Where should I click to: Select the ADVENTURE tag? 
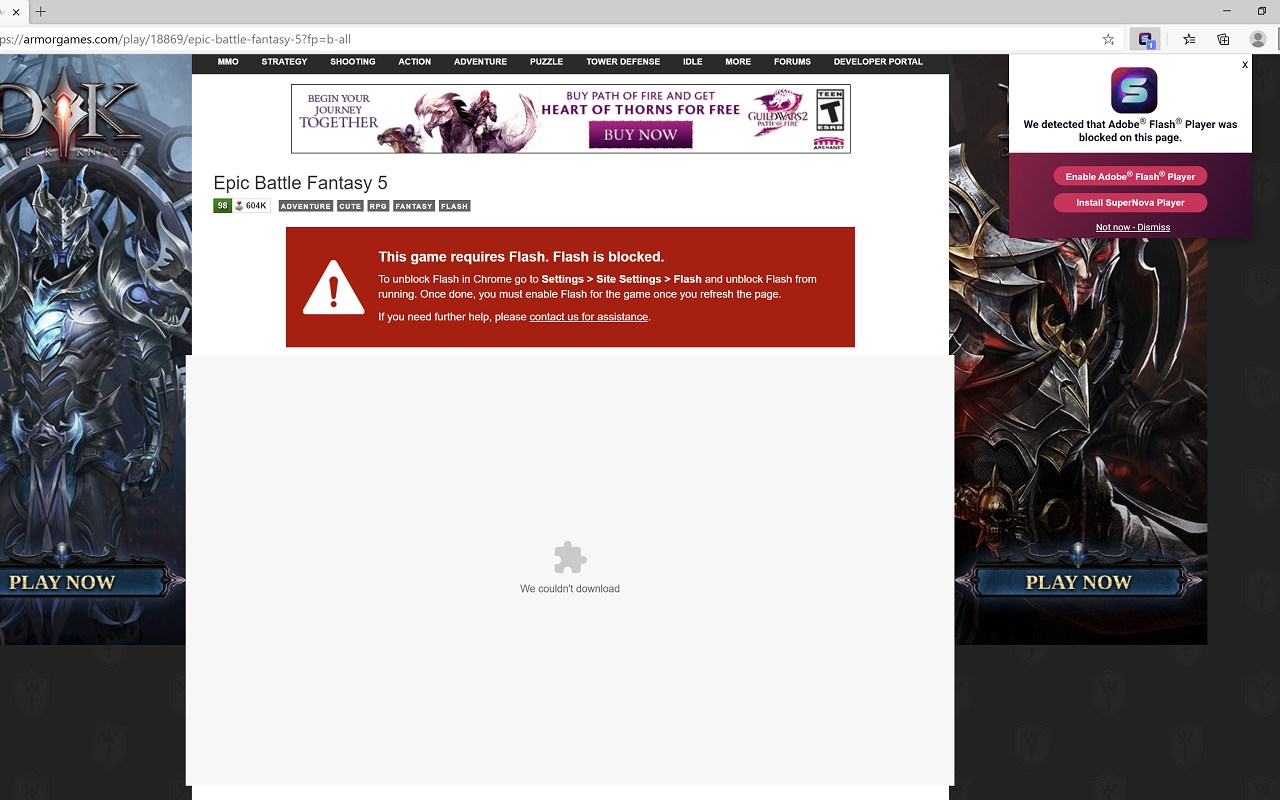pyautogui.click(x=305, y=206)
